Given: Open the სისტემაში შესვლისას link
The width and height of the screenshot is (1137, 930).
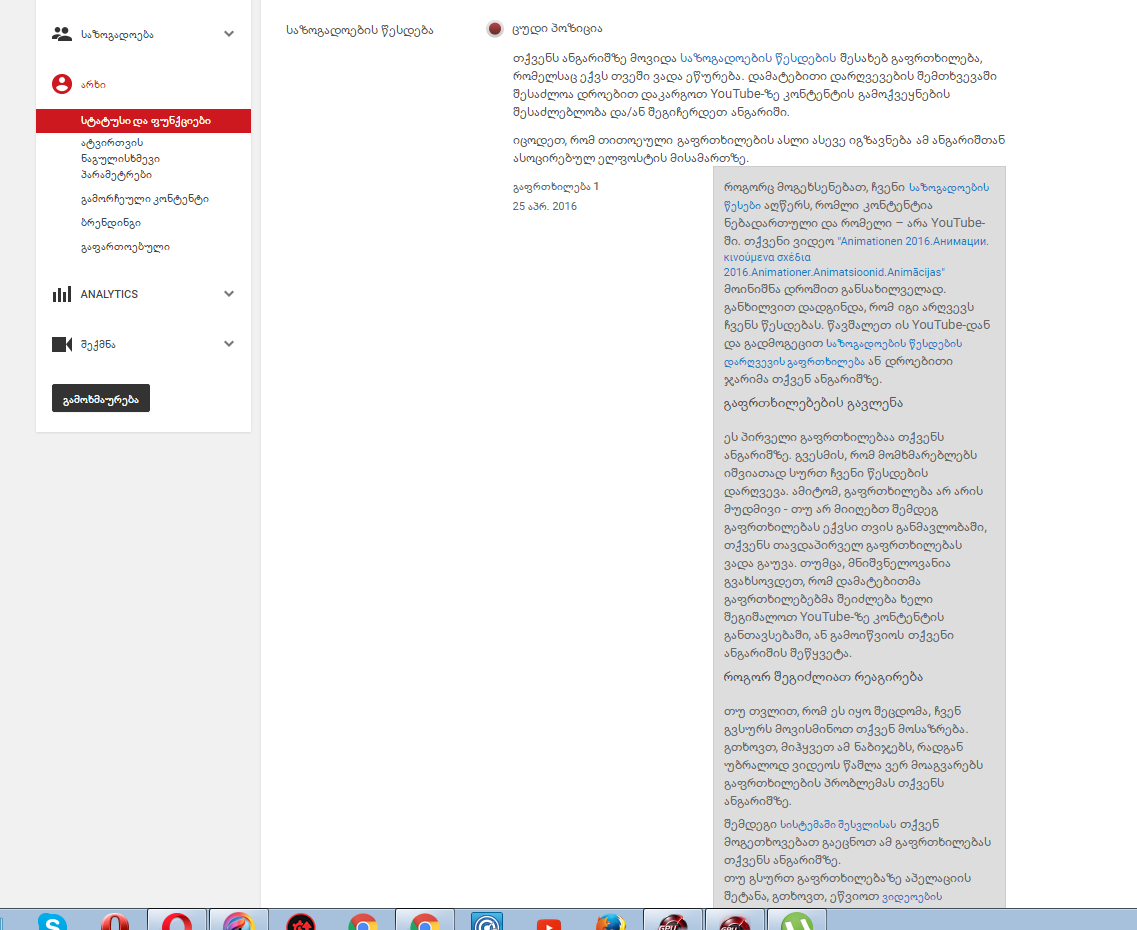Looking at the screenshot, I should coord(838,824).
